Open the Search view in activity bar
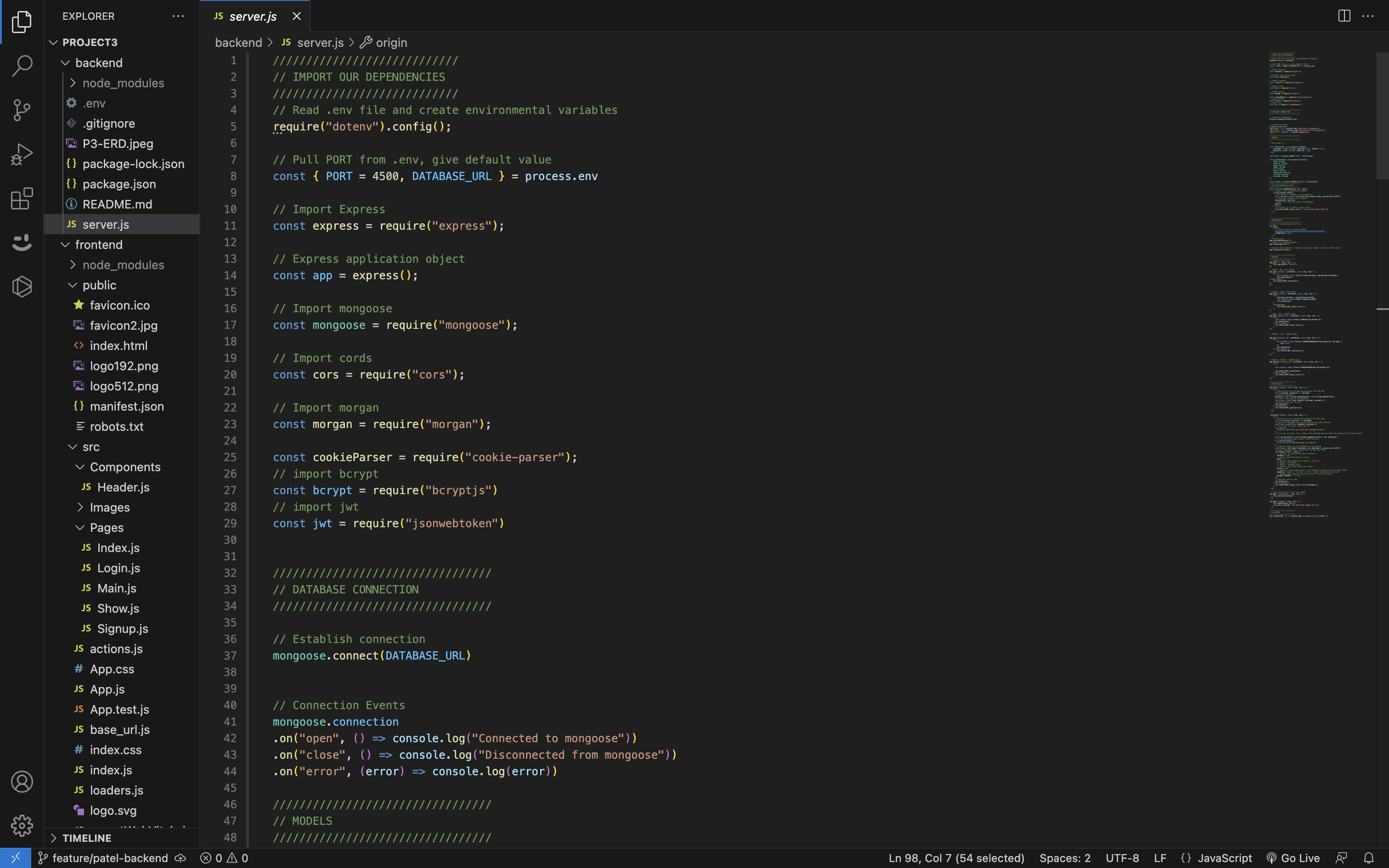This screenshot has height=868, width=1389. (22, 65)
